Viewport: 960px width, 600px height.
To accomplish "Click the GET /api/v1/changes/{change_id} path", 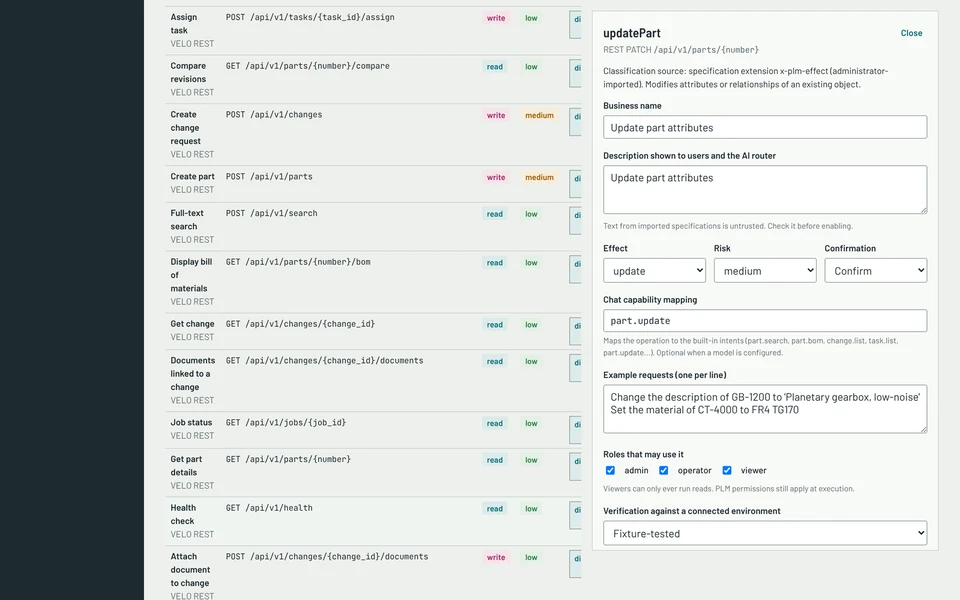I will click(300, 324).
